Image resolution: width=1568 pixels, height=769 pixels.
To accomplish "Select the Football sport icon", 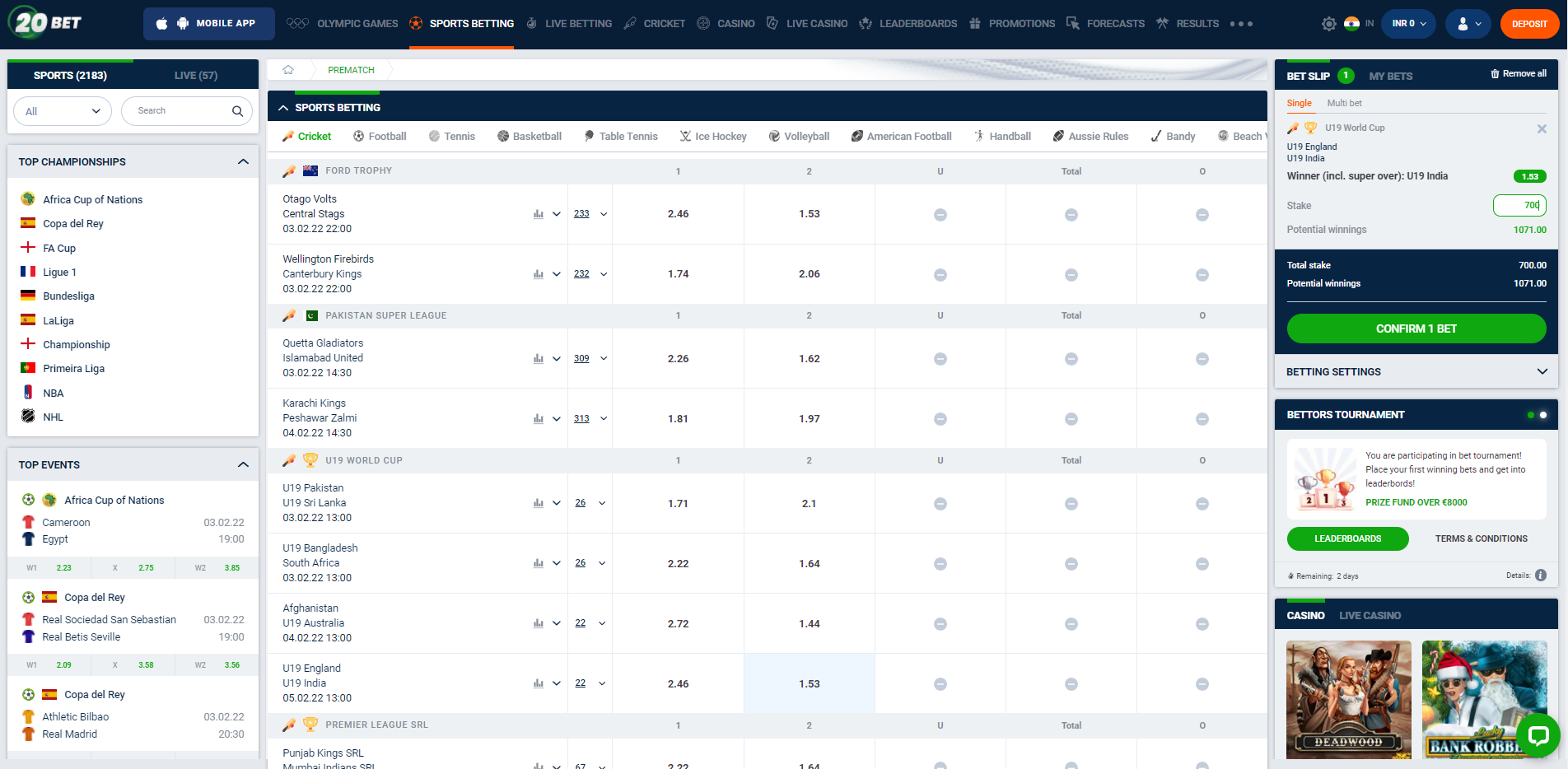I will point(358,136).
